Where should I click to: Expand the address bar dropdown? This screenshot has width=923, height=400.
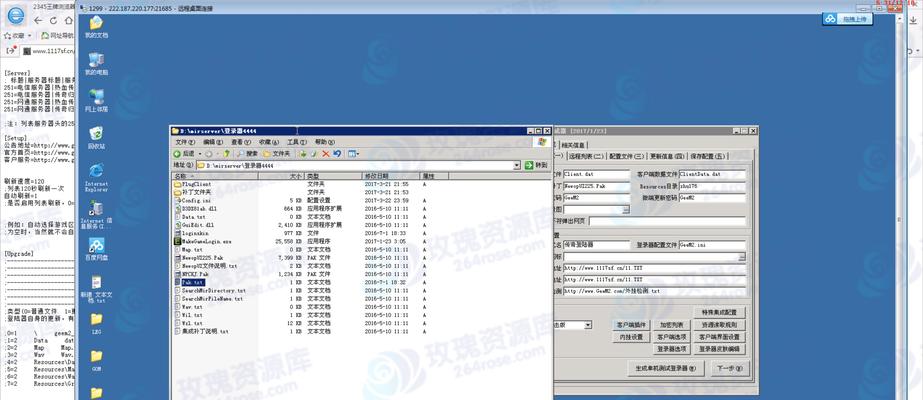pyautogui.click(x=516, y=165)
